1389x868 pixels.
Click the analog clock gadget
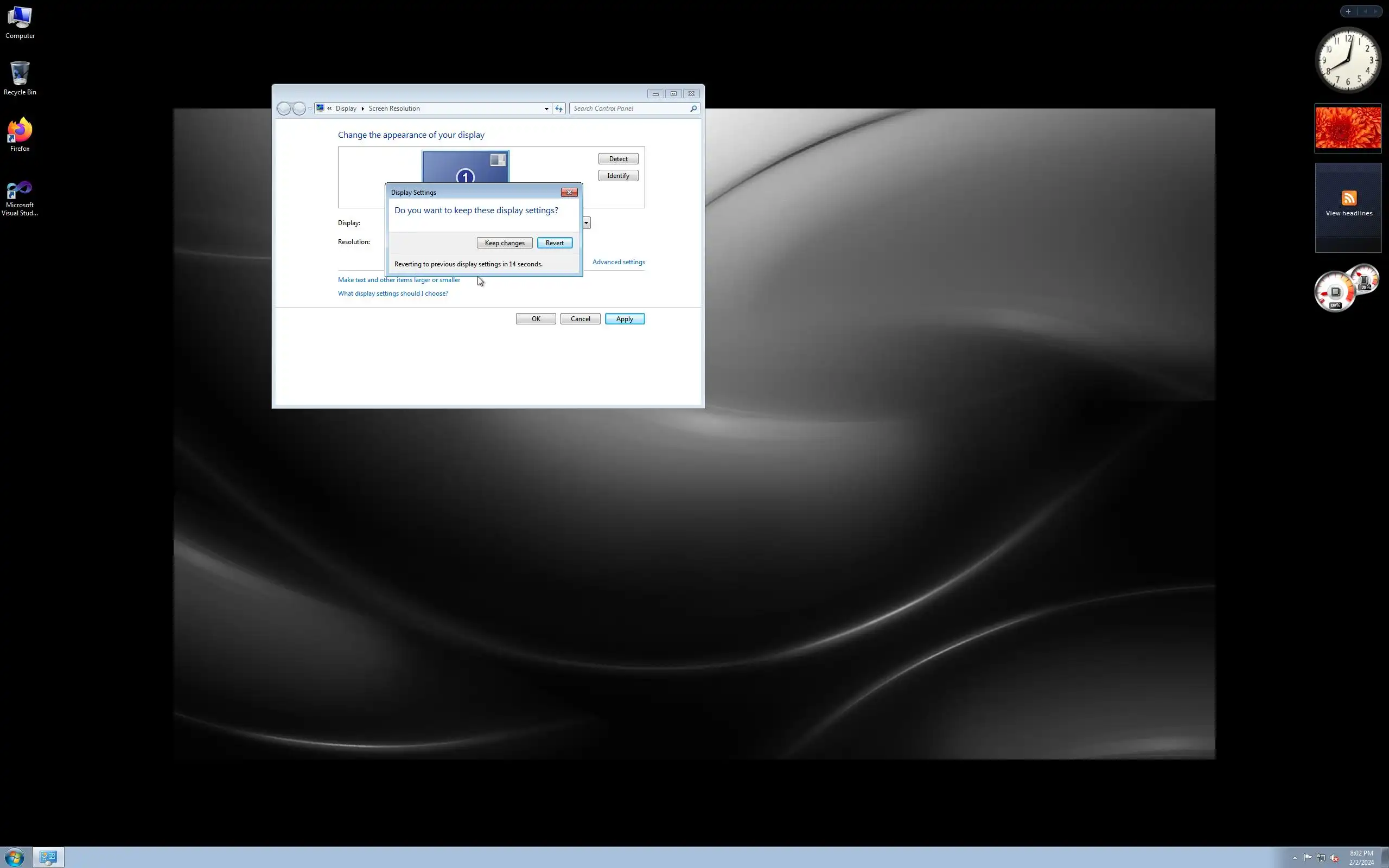(1347, 60)
